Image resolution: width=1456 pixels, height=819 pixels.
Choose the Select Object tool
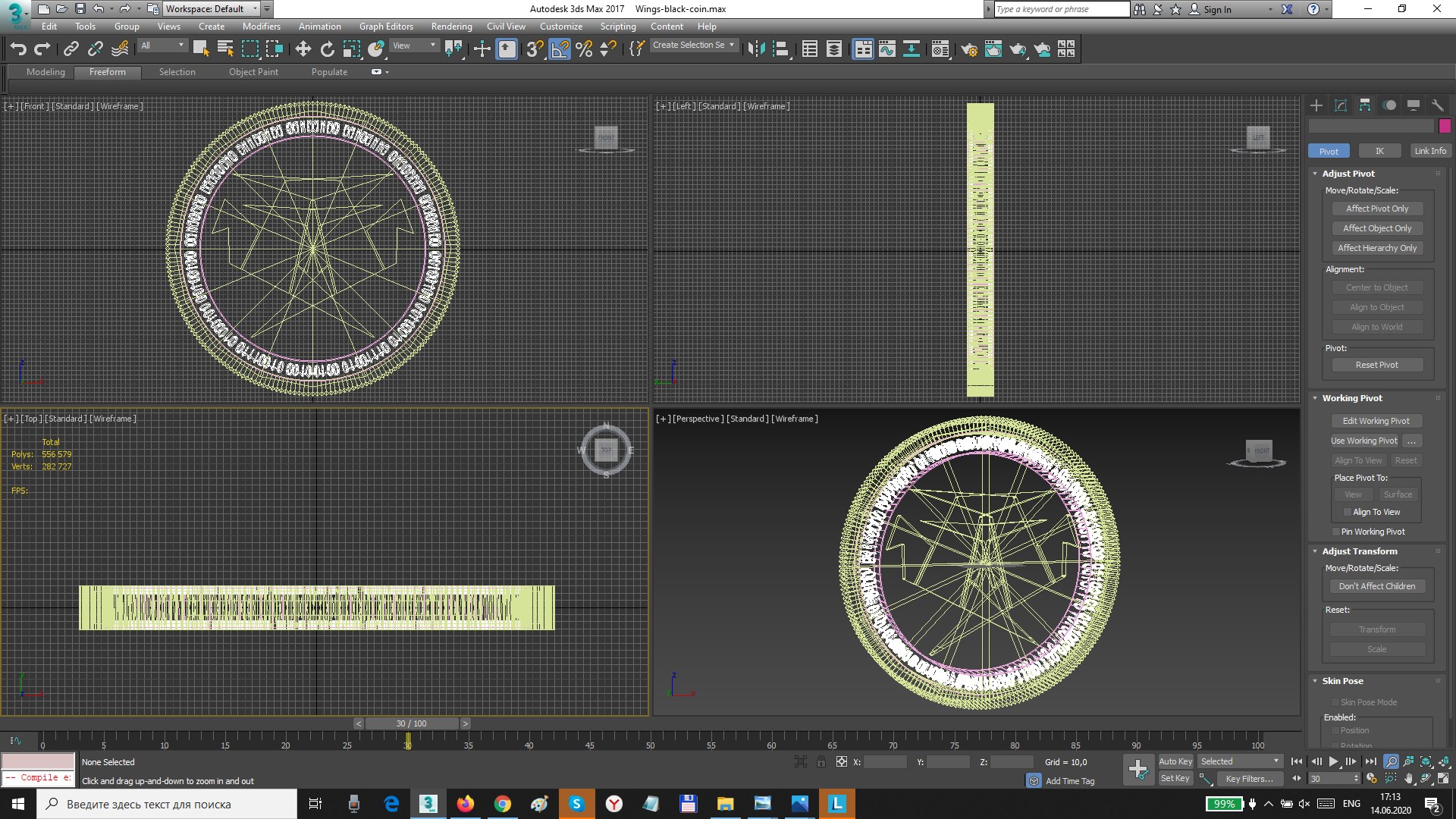201,49
